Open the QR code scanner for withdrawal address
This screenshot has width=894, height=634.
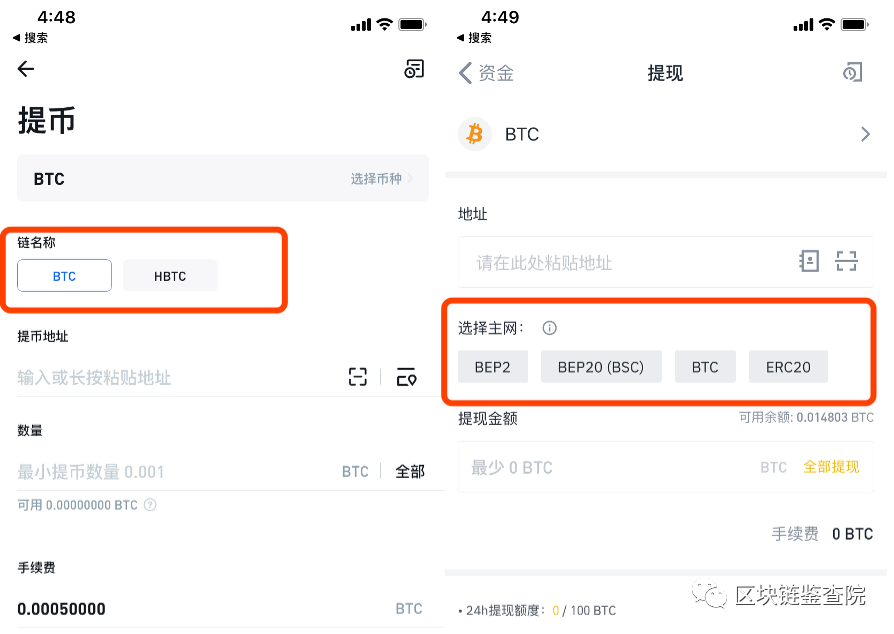click(x=357, y=377)
